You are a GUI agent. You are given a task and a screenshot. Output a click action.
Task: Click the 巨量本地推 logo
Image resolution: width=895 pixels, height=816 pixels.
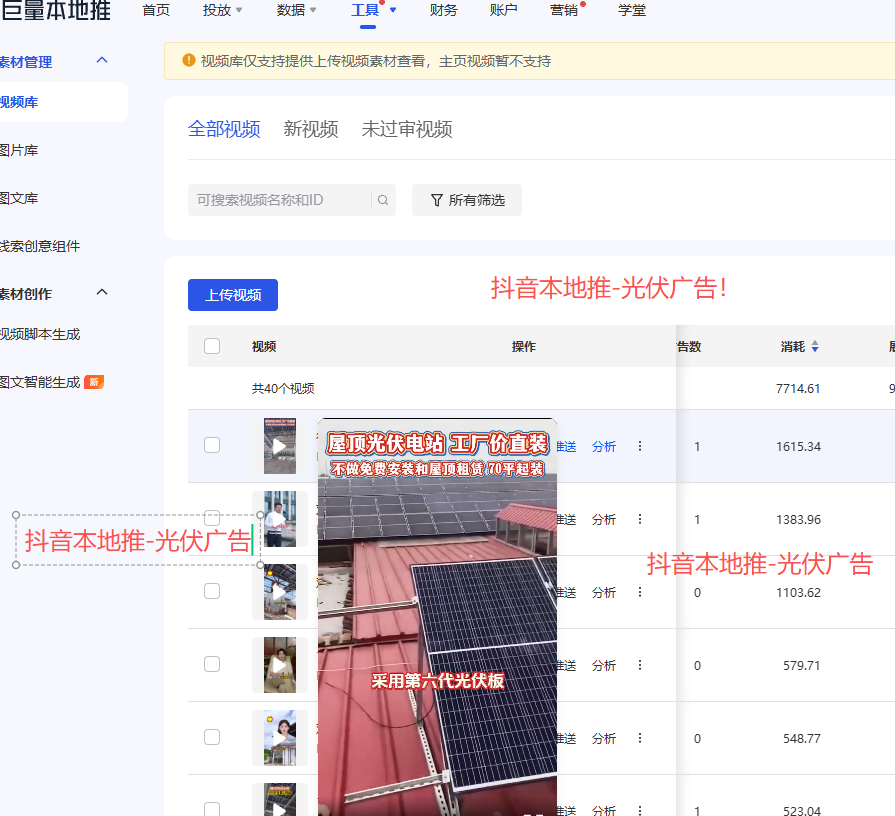55,10
